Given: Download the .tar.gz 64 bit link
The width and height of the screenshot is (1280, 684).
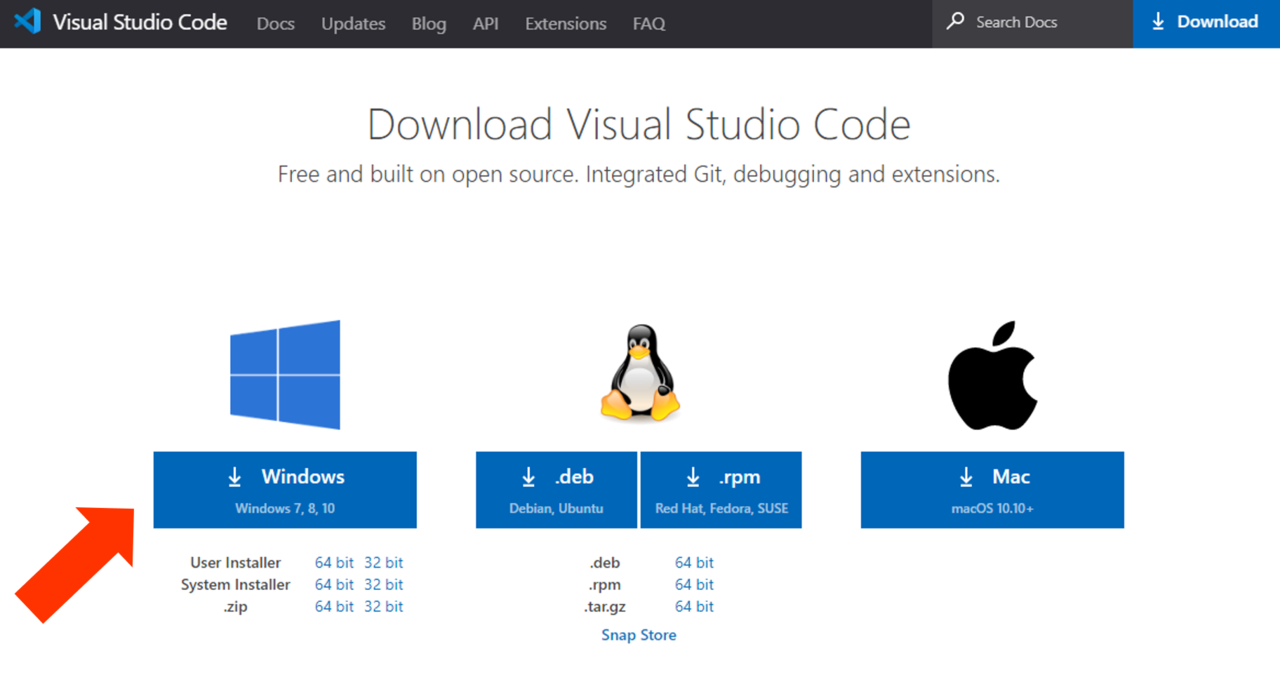Looking at the screenshot, I should point(694,607).
